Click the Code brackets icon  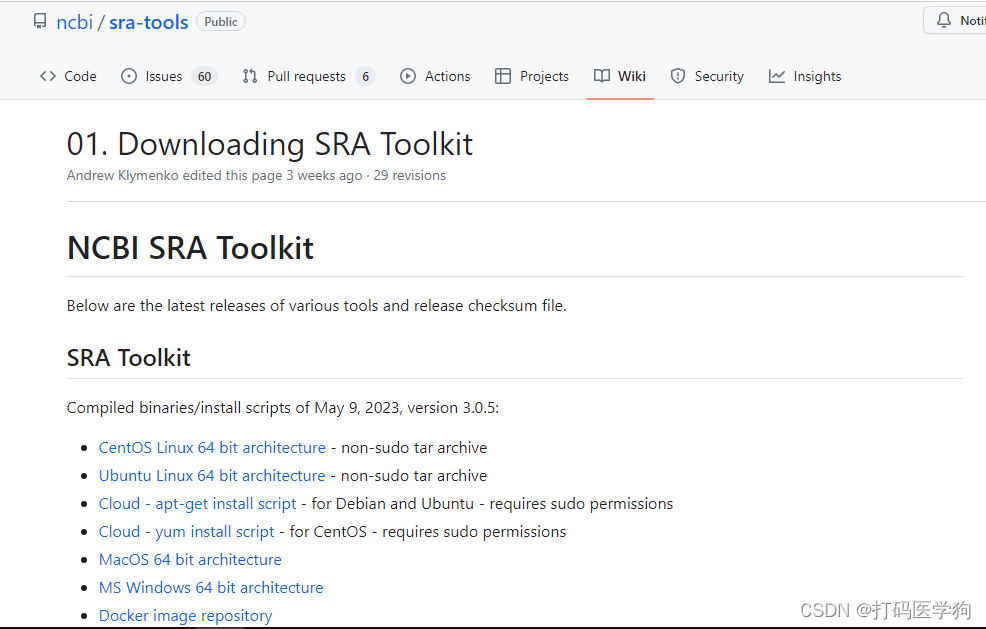(x=48, y=76)
